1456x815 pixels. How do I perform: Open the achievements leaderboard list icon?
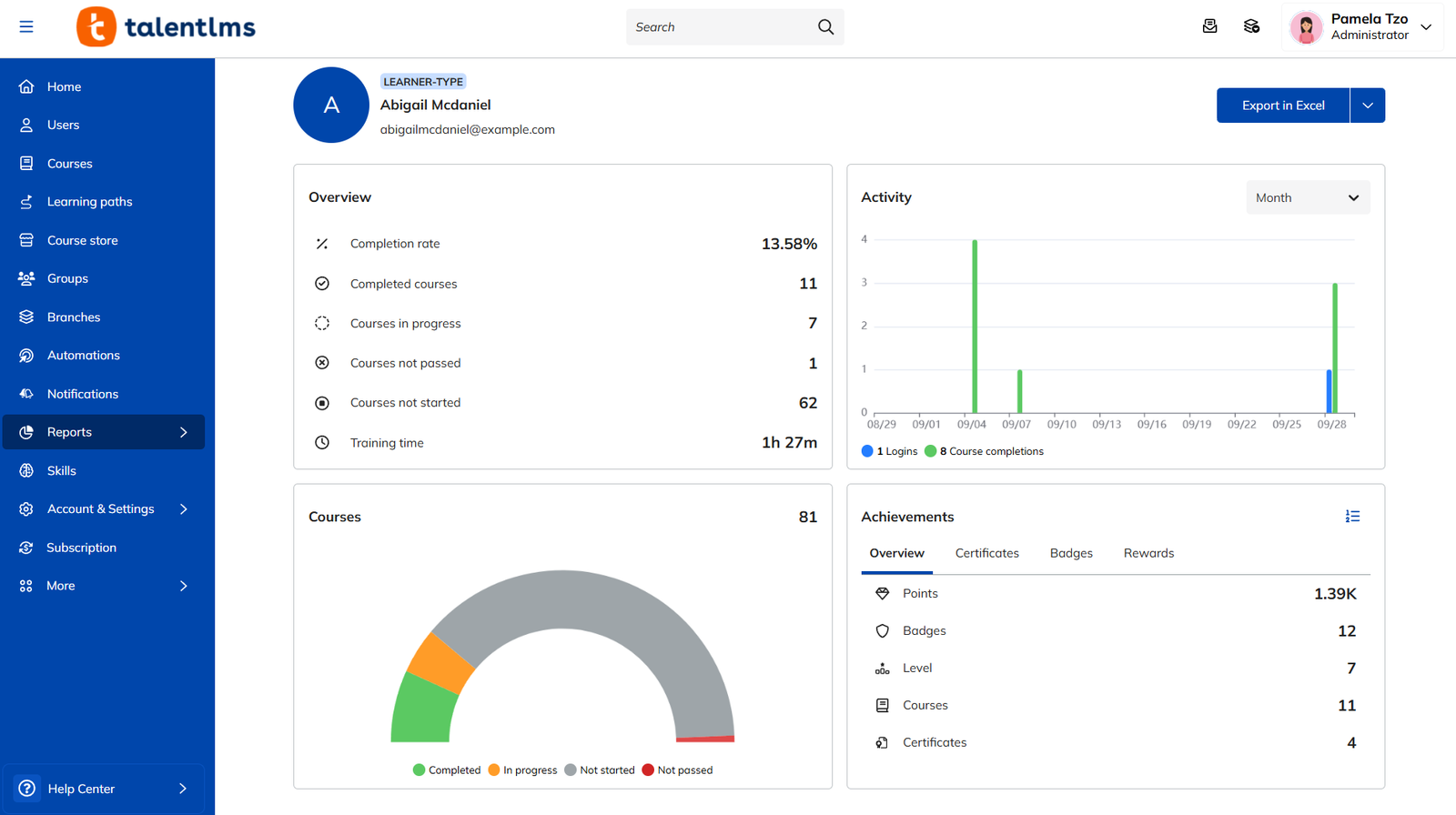coord(1352,517)
